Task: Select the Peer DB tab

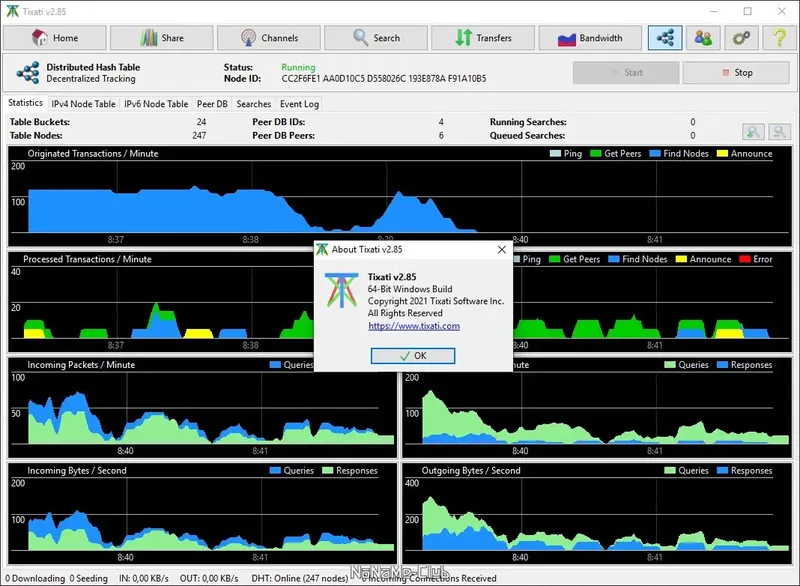Action: tap(212, 104)
